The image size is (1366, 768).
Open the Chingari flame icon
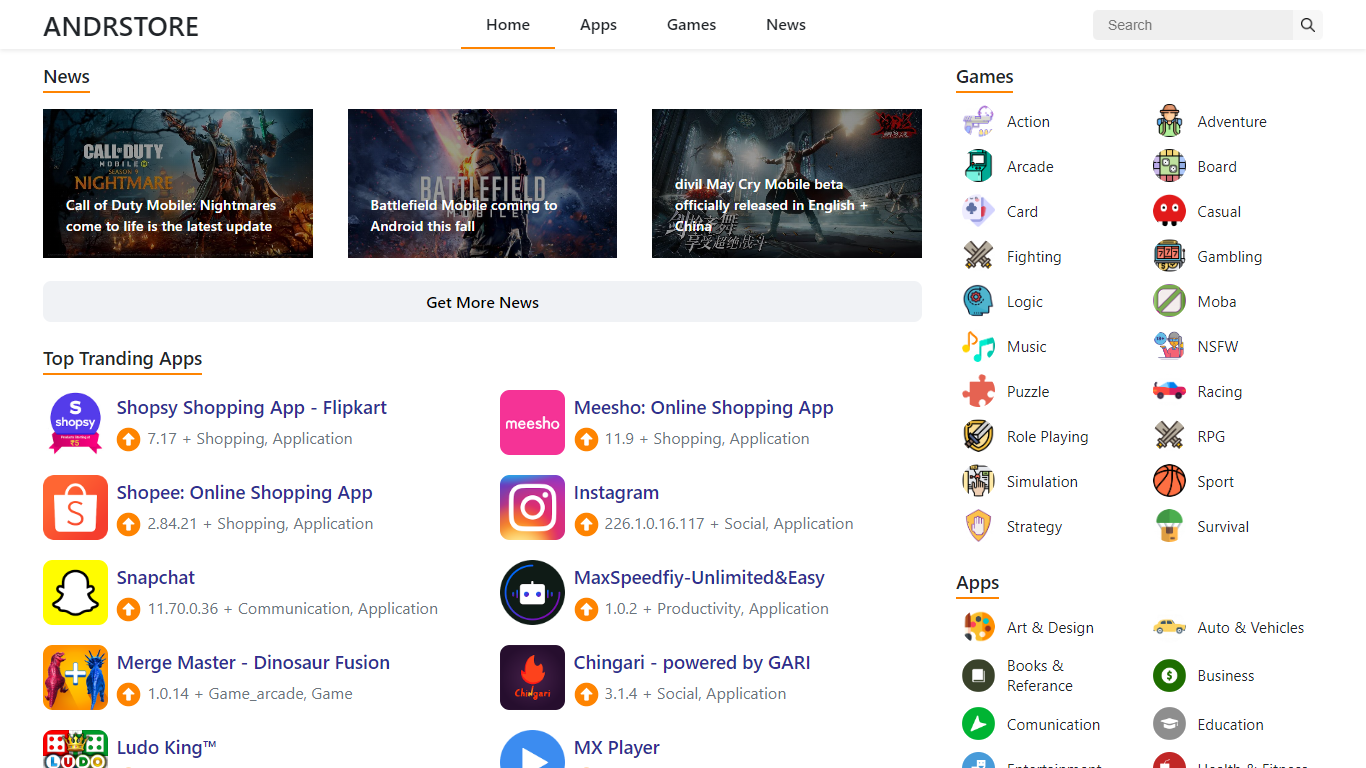tap(532, 678)
